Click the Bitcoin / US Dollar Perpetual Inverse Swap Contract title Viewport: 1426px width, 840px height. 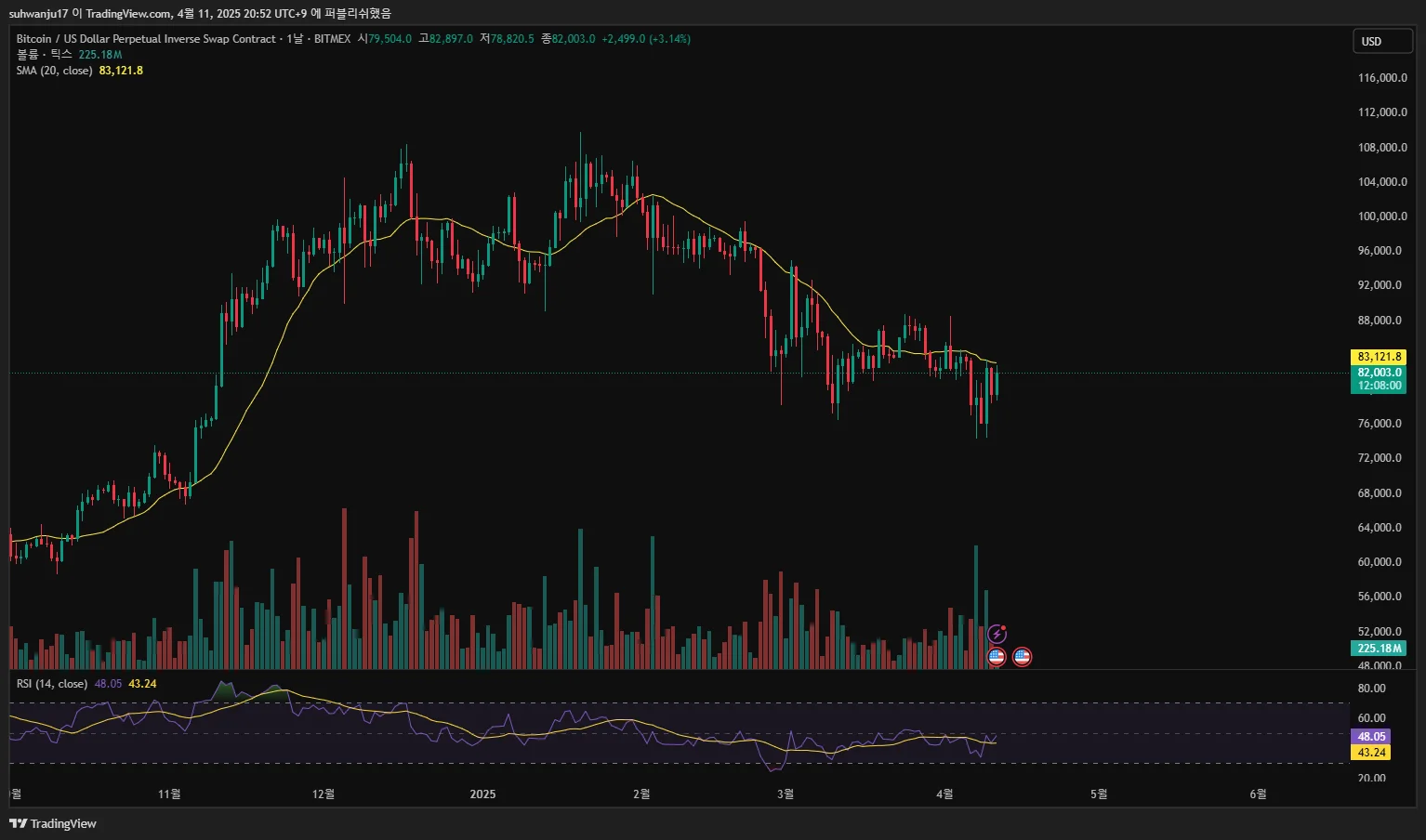click(146, 39)
